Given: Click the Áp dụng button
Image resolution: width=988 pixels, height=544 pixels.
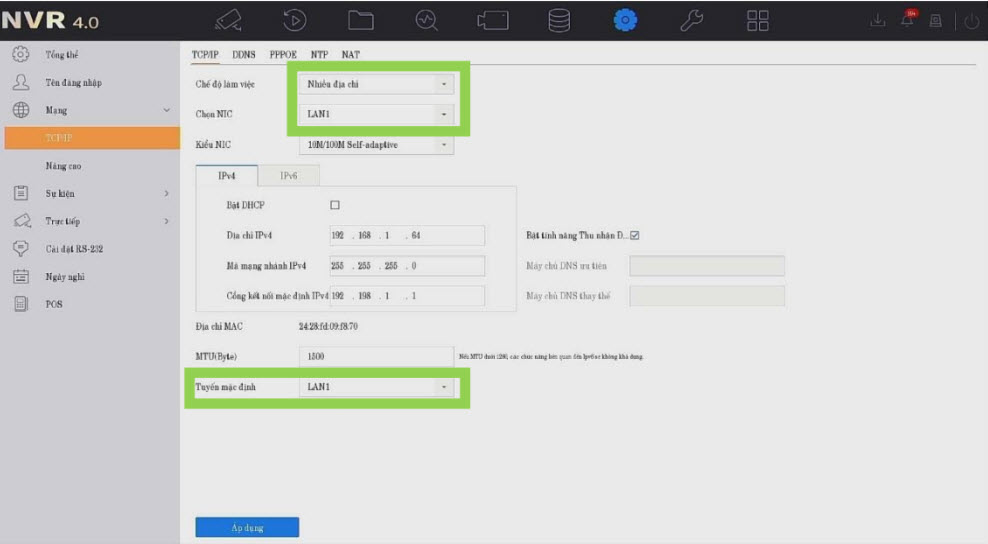Looking at the screenshot, I should [x=246, y=527].
